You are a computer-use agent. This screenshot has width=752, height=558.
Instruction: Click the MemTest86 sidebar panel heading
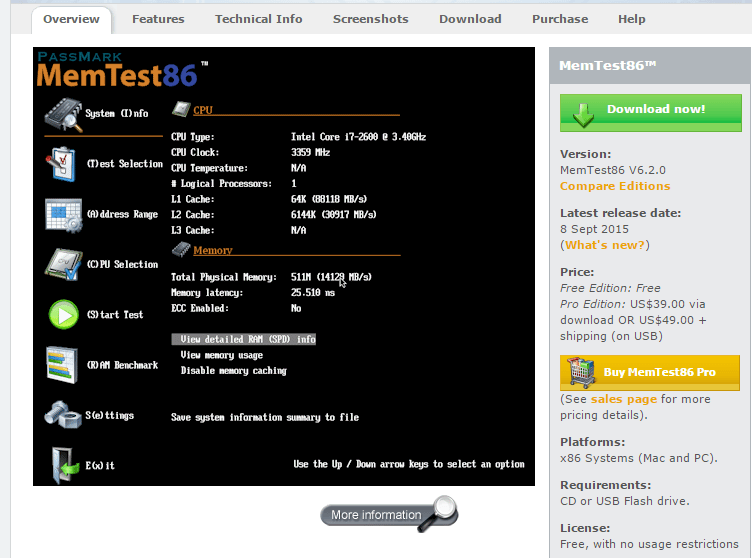point(608,65)
